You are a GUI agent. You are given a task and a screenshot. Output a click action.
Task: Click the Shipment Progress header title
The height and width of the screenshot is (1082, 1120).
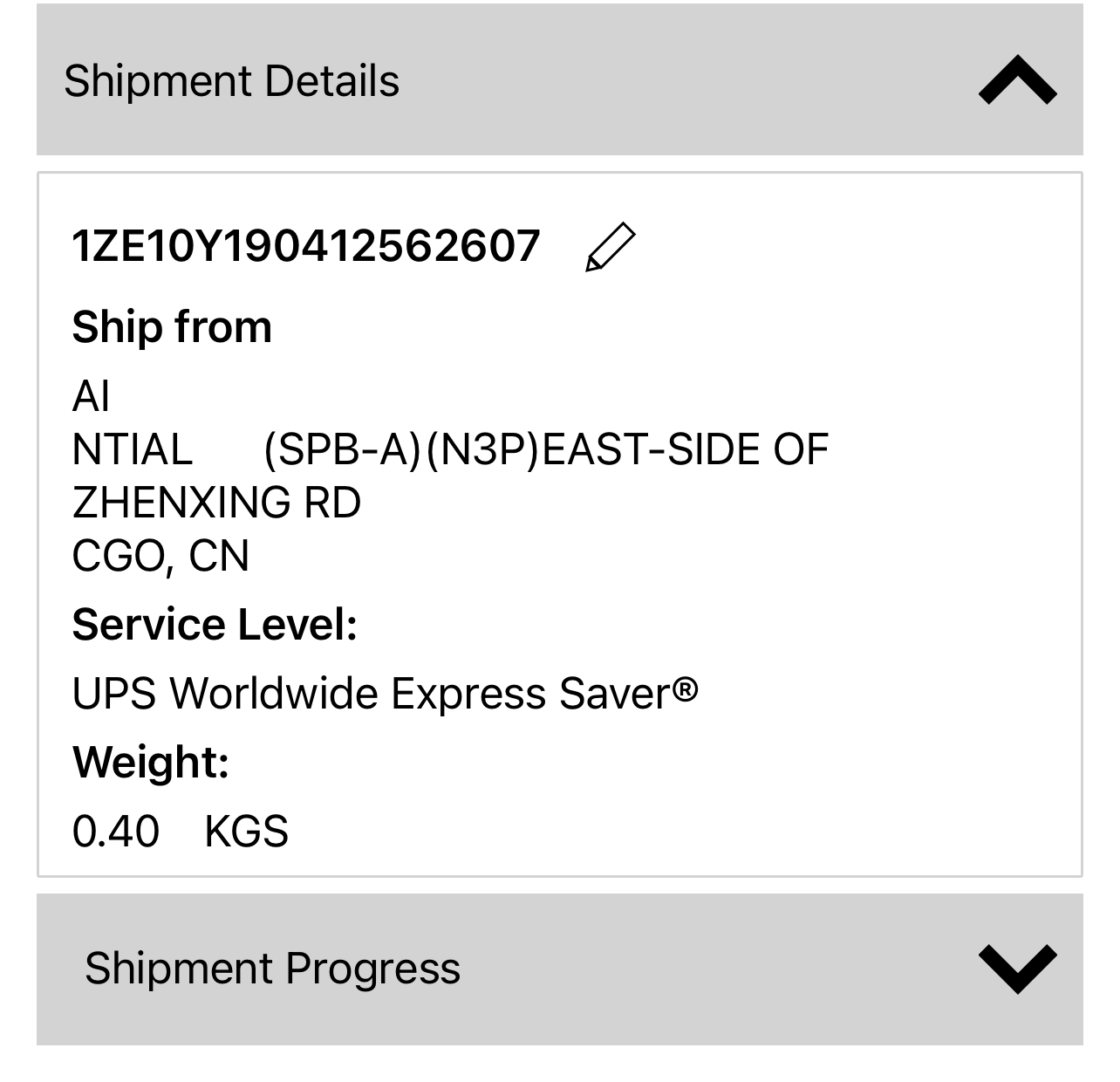point(272,969)
